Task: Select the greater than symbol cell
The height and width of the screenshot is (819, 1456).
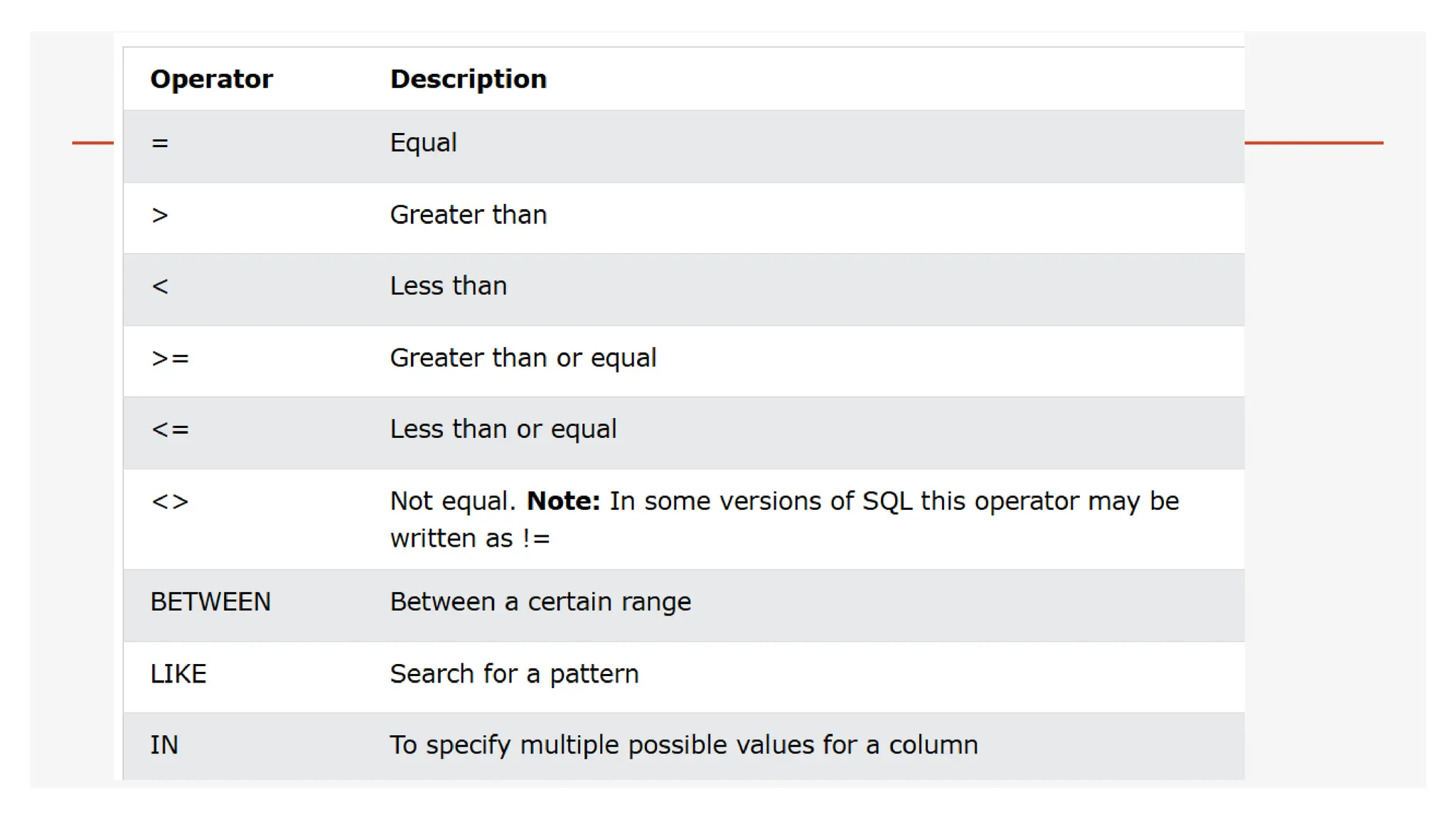Action: (160, 215)
